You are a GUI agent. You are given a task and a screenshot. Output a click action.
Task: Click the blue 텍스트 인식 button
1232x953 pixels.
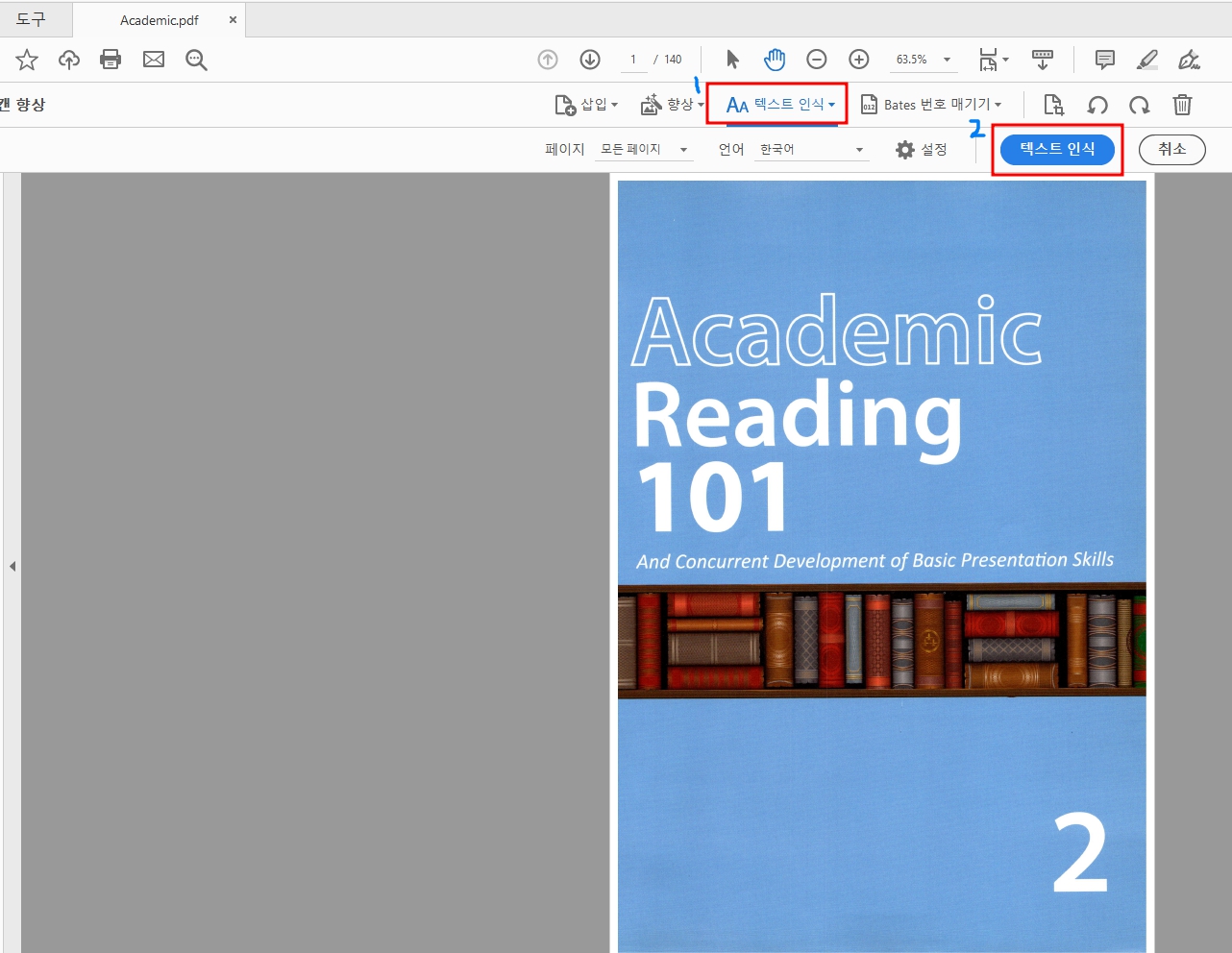(1057, 149)
